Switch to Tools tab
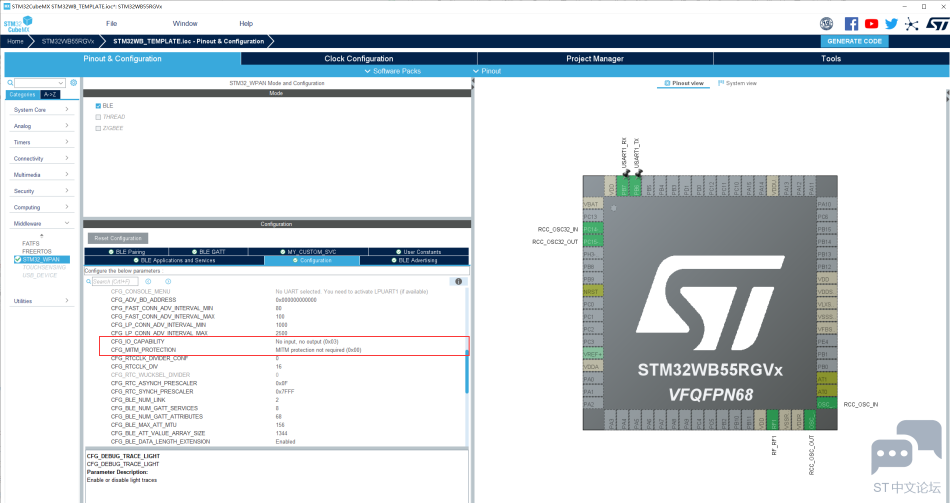 (831, 59)
